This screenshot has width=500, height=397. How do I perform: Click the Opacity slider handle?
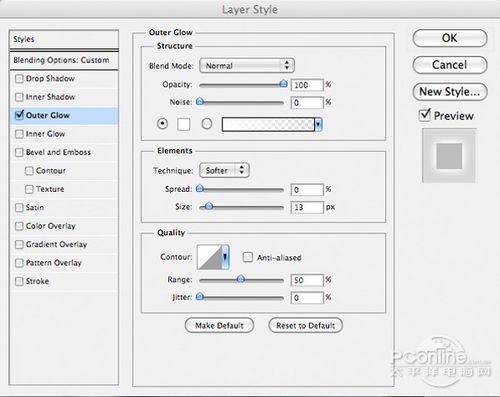(x=283, y=83)
